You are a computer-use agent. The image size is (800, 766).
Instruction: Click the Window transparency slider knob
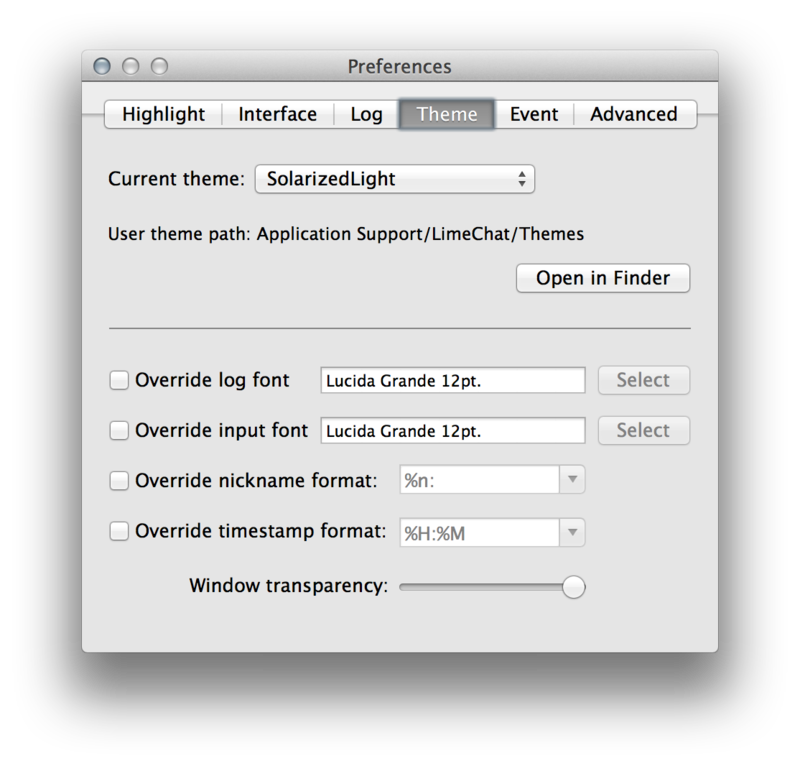coord(573,587)
